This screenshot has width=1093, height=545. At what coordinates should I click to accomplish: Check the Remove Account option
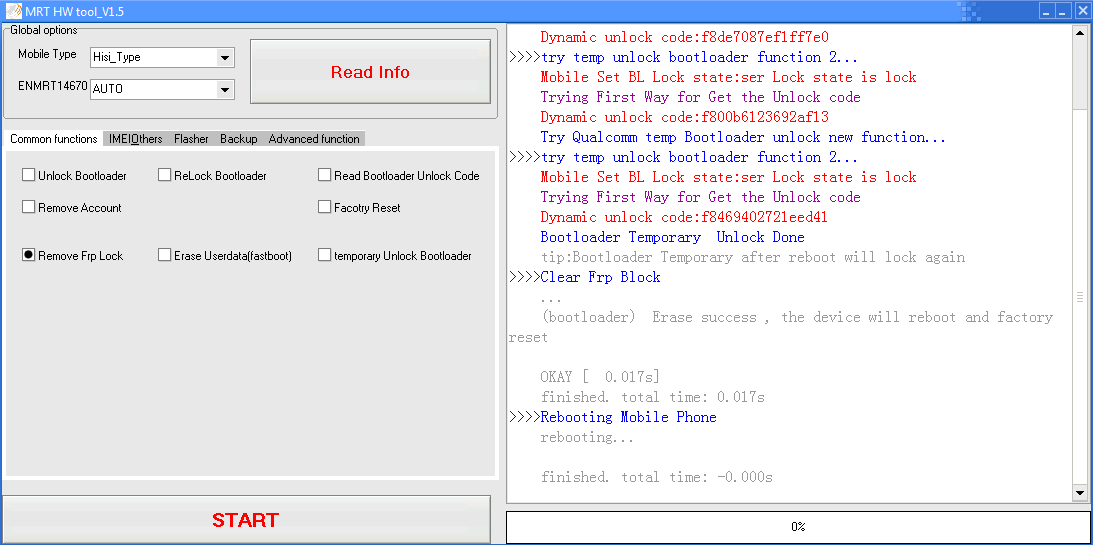[28, 207]
